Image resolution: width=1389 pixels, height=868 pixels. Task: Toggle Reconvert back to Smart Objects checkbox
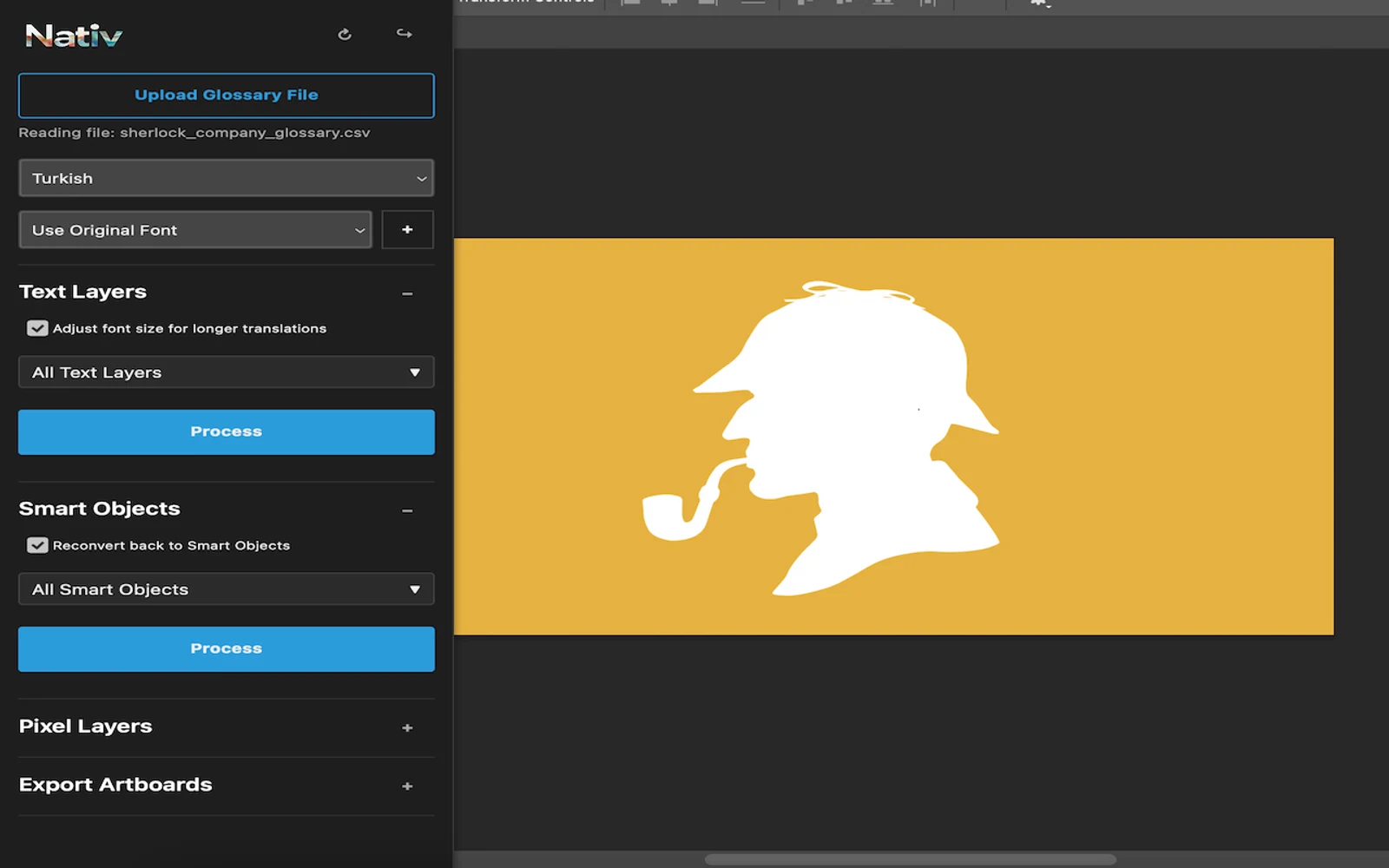37,545
